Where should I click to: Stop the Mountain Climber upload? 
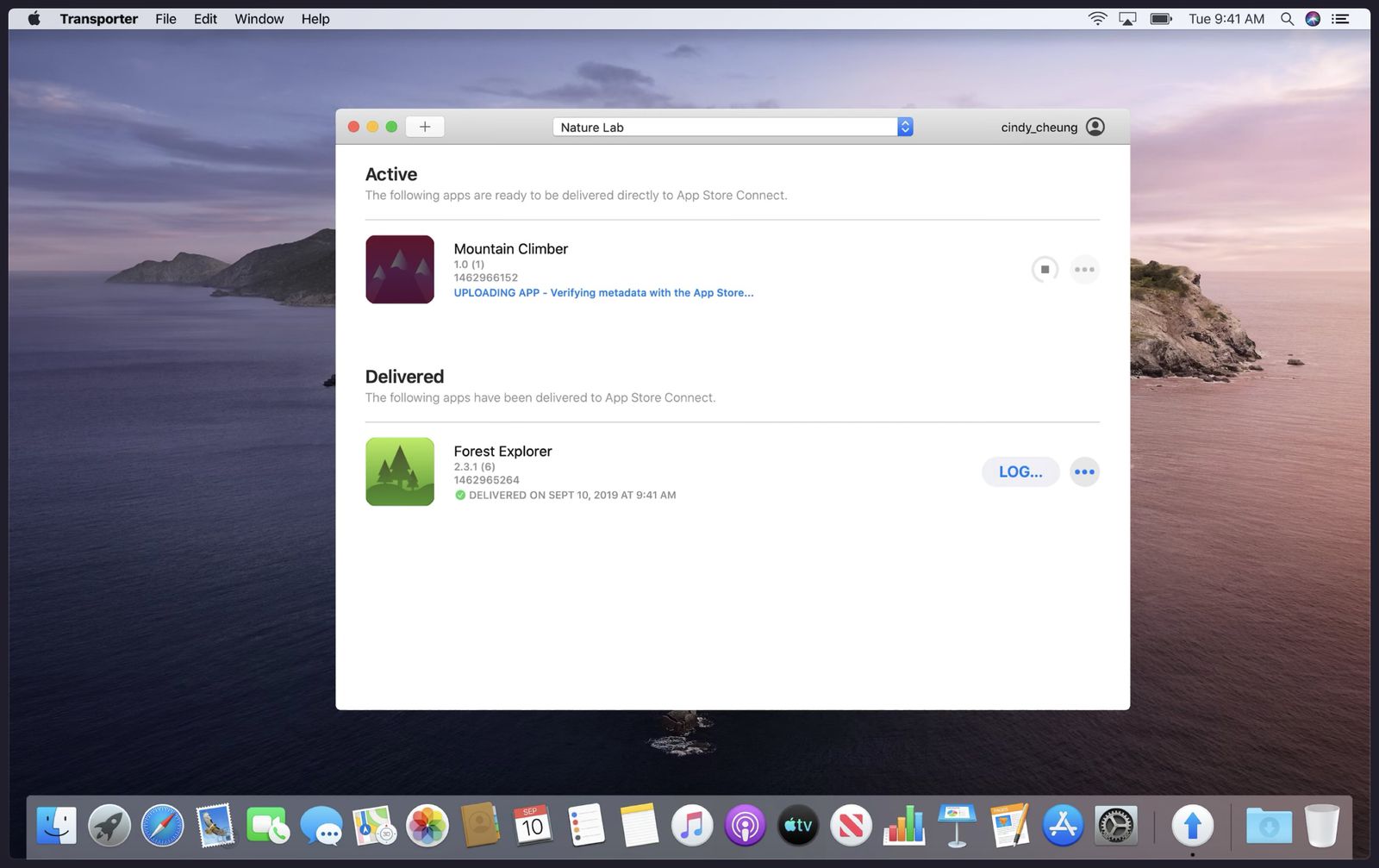click(x=1045, y=269)
